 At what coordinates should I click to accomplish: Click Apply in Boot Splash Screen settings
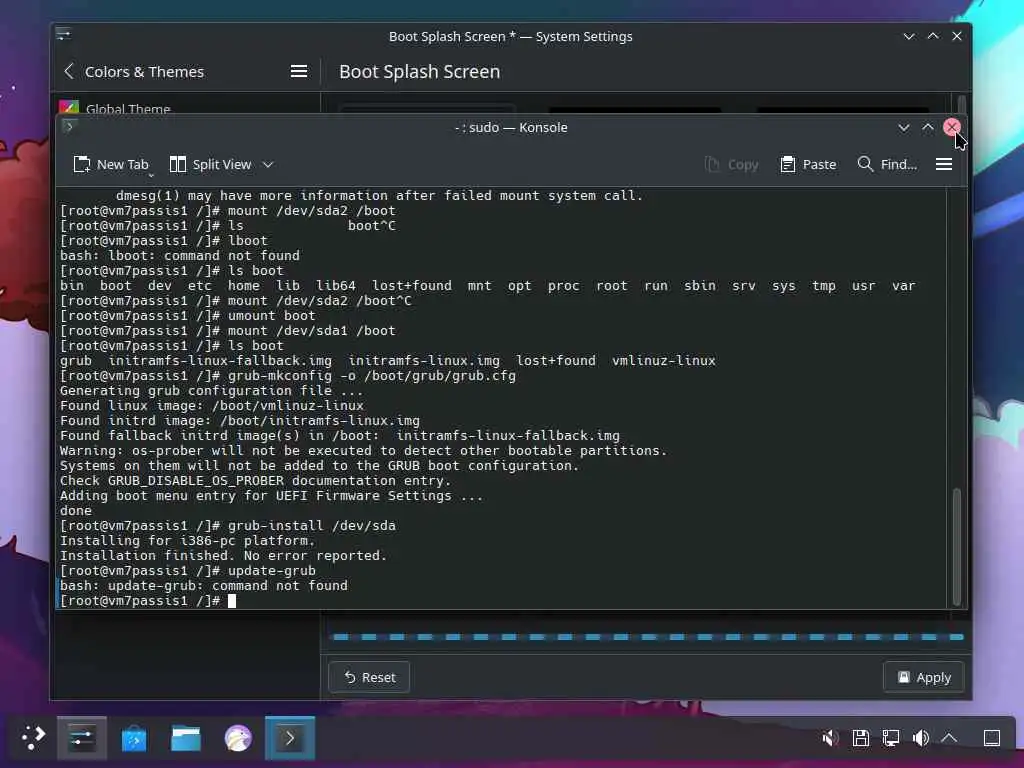click(923, 677)
